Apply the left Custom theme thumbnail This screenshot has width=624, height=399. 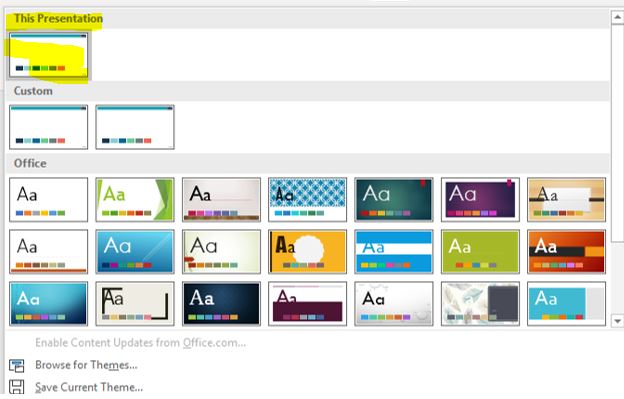49,127
